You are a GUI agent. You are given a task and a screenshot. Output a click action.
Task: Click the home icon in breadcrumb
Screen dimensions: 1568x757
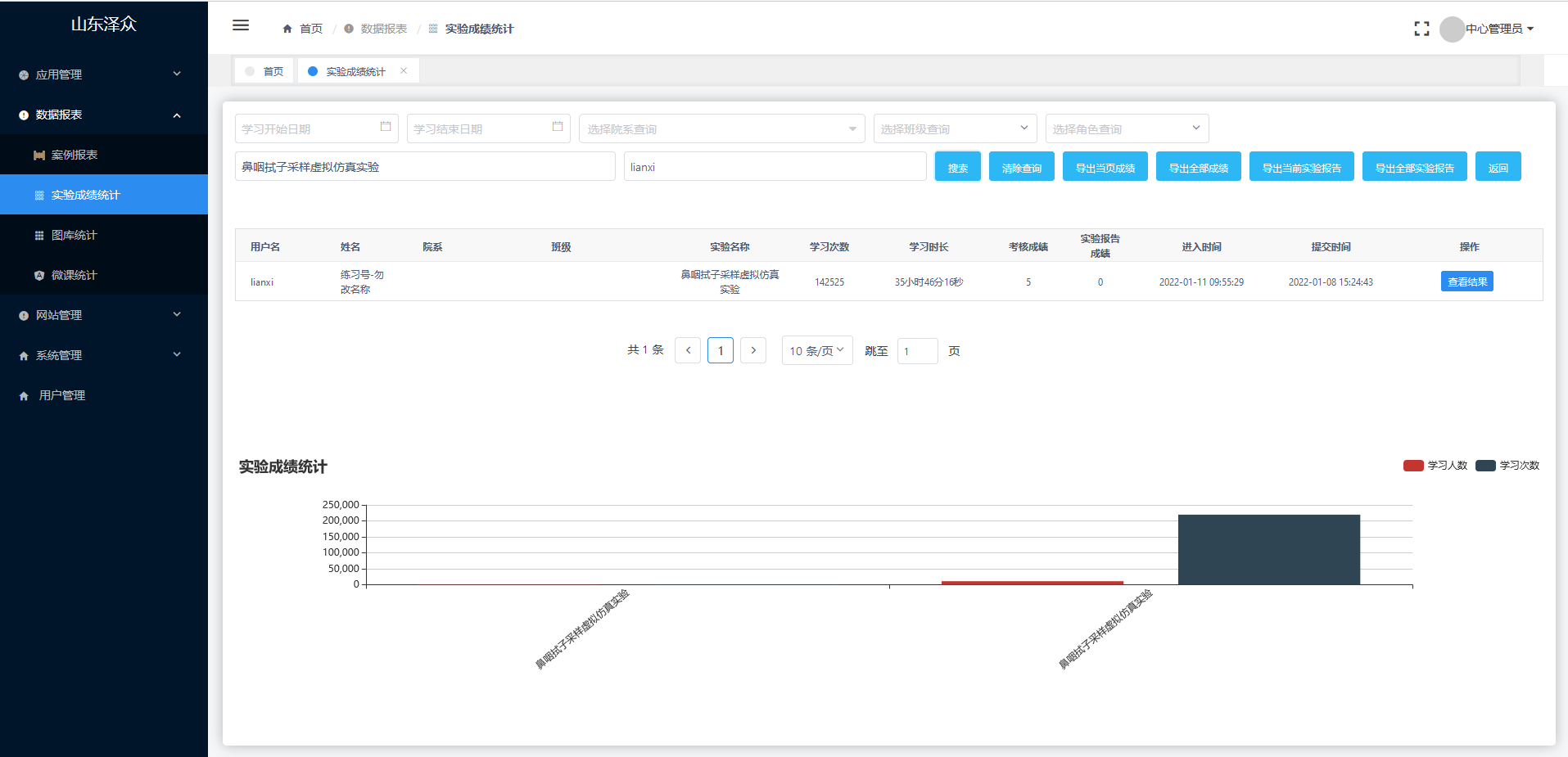(x=287, y=29)
